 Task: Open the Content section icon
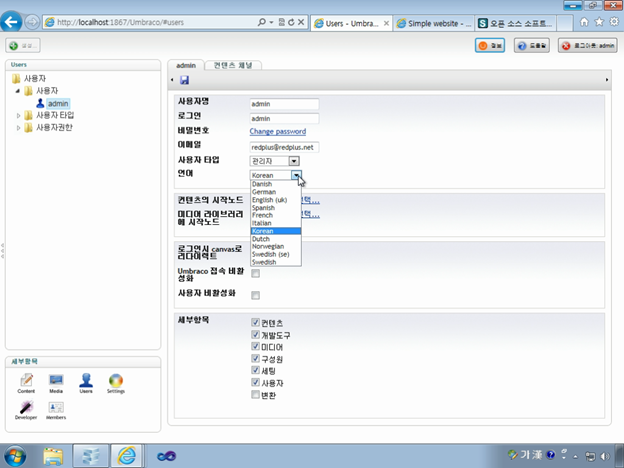(26, 384)
